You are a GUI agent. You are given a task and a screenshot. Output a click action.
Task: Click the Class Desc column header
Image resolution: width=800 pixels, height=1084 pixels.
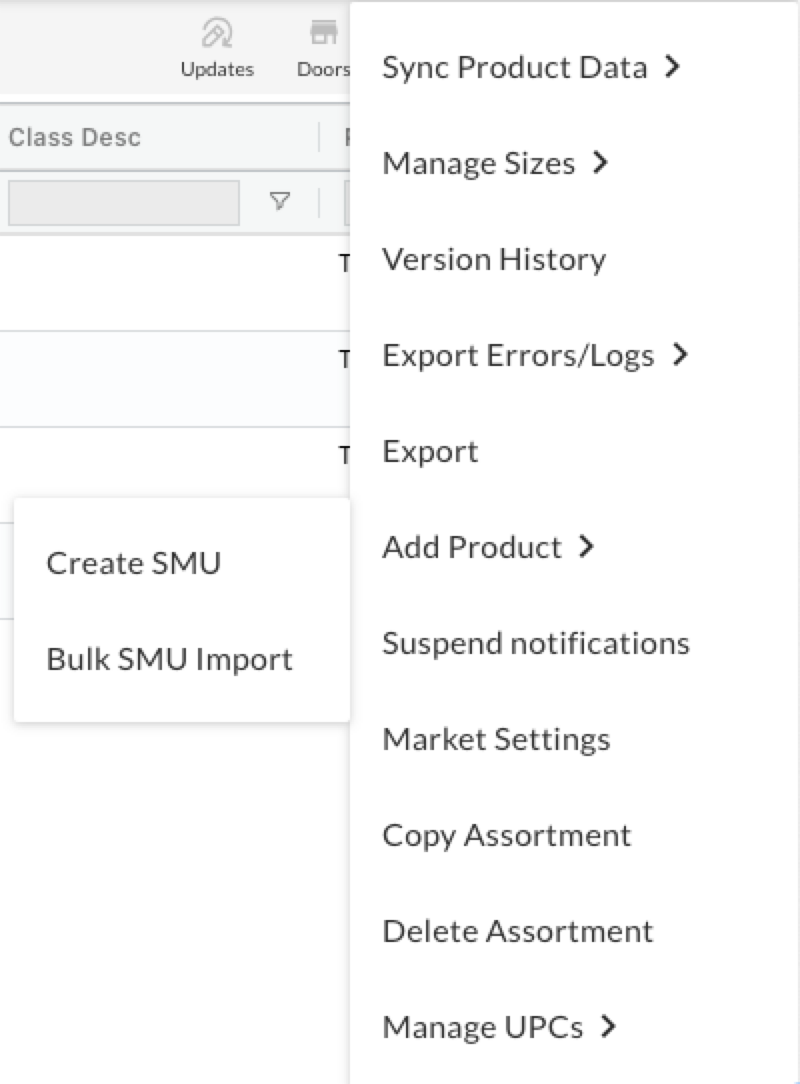tap(75, 137)
